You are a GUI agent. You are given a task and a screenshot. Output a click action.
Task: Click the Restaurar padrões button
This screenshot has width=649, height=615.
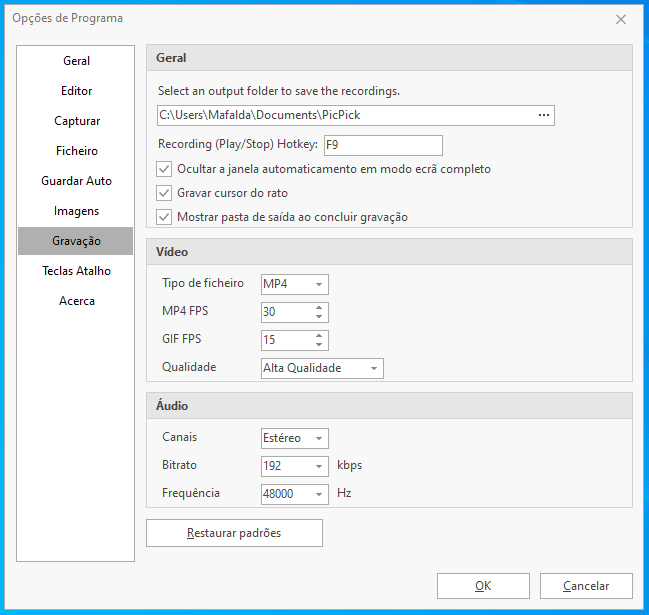click(x=234, y=533)
